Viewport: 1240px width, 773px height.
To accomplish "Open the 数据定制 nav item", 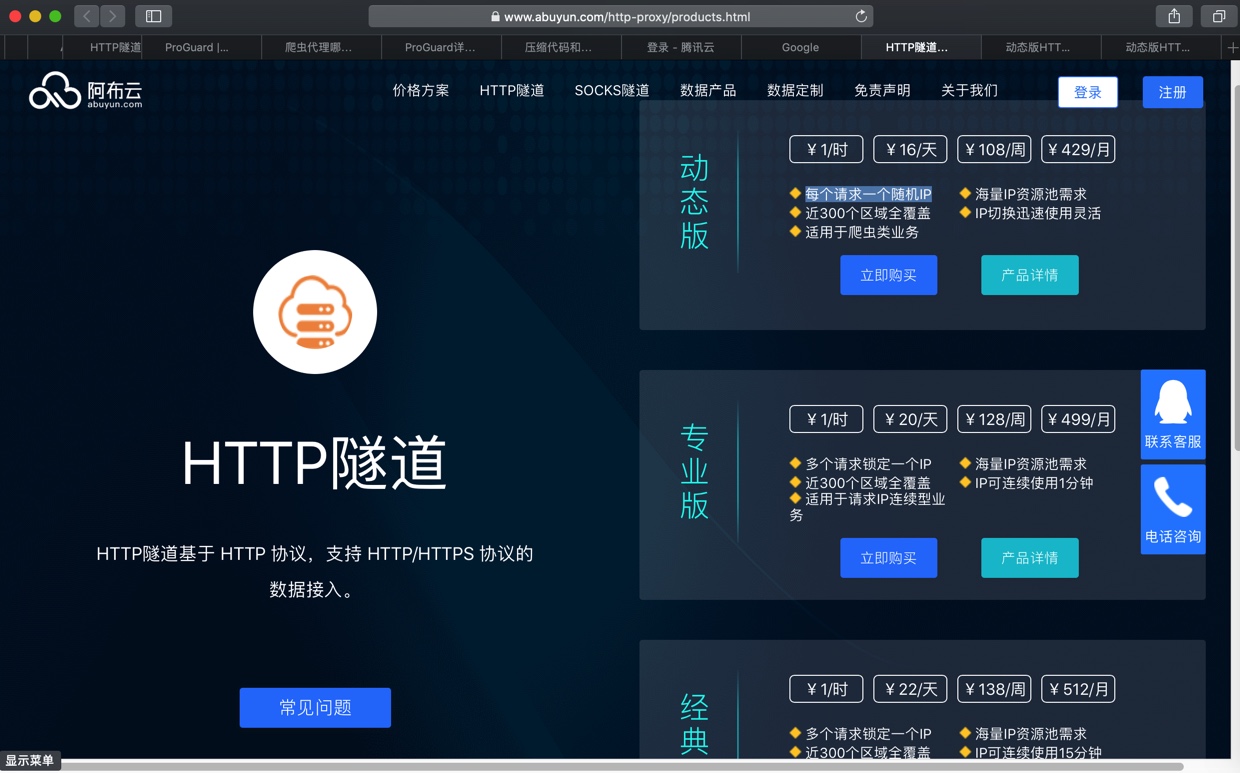I will (795, 91).
